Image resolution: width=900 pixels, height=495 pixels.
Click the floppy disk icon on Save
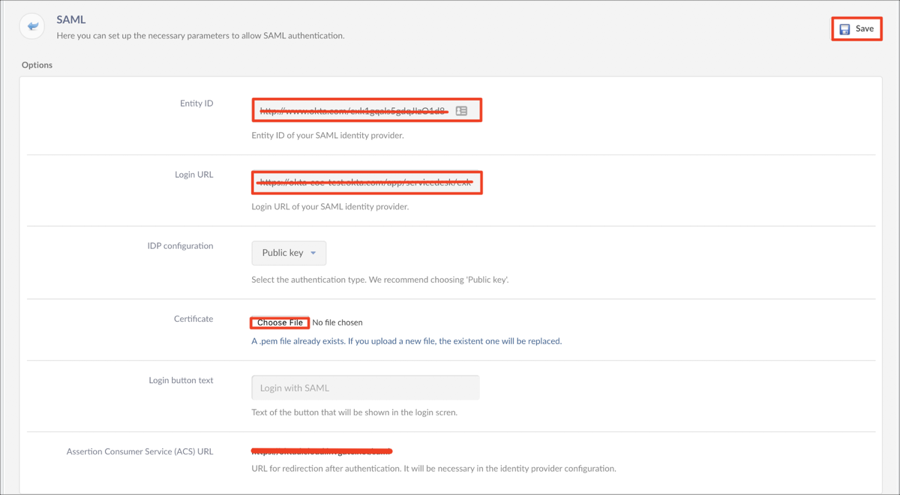(x=845, y=29)
